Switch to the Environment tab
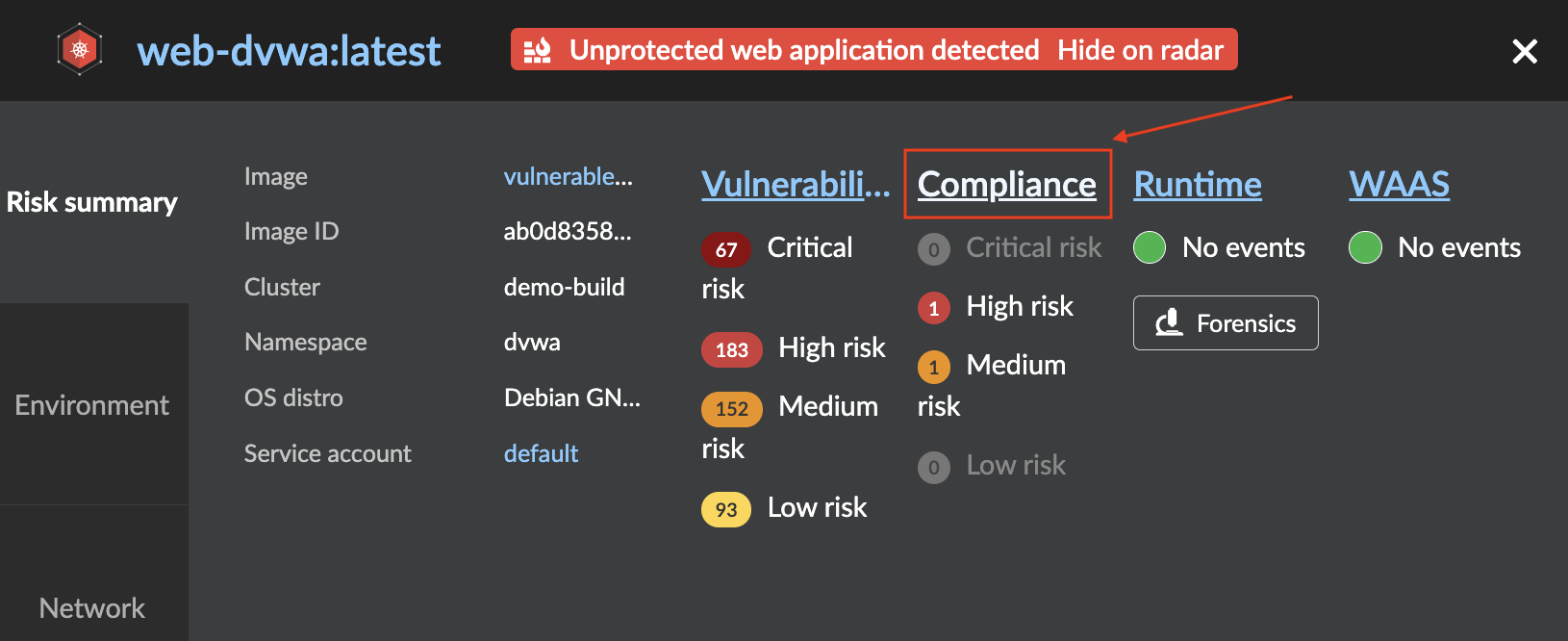Viewport: 1568px width, 641px height. [92, 405]
